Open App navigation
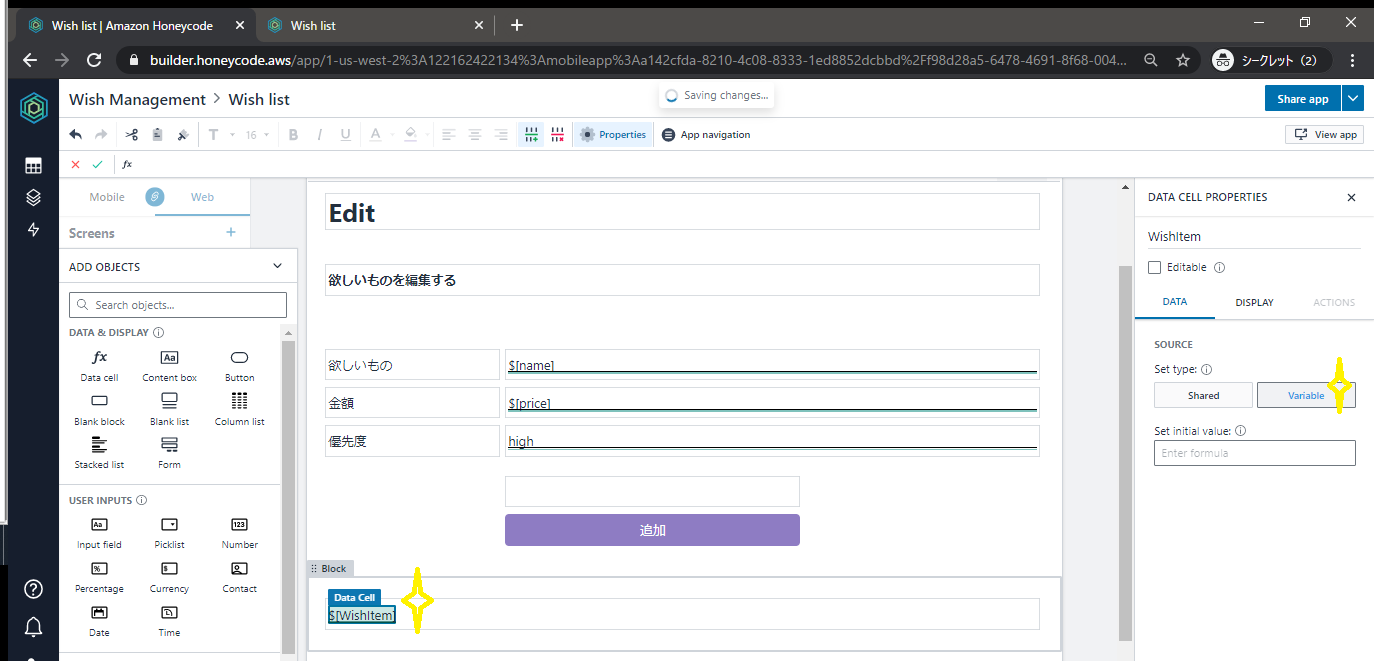The image size is (1374, 661). (706, 134)
